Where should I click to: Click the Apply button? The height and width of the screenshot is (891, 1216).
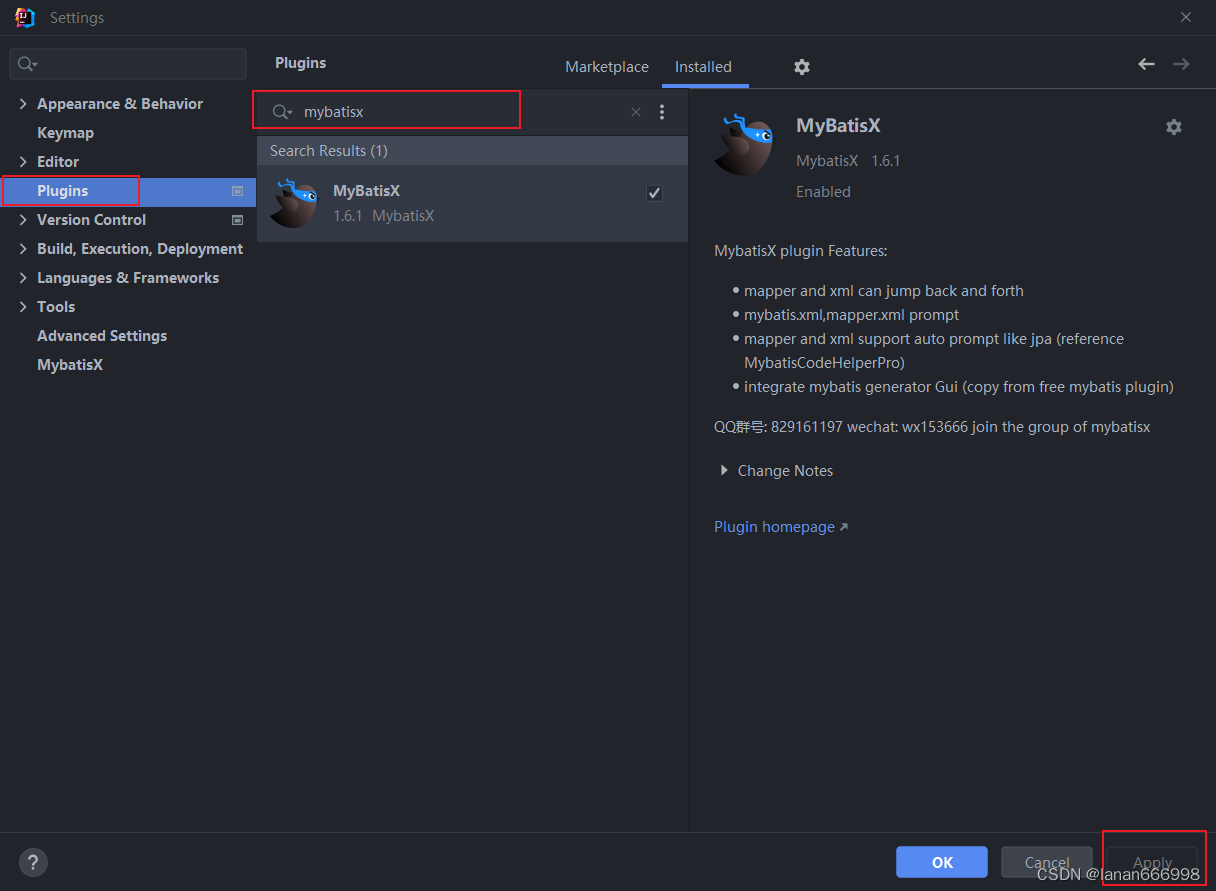click(x=1152, y=862)
